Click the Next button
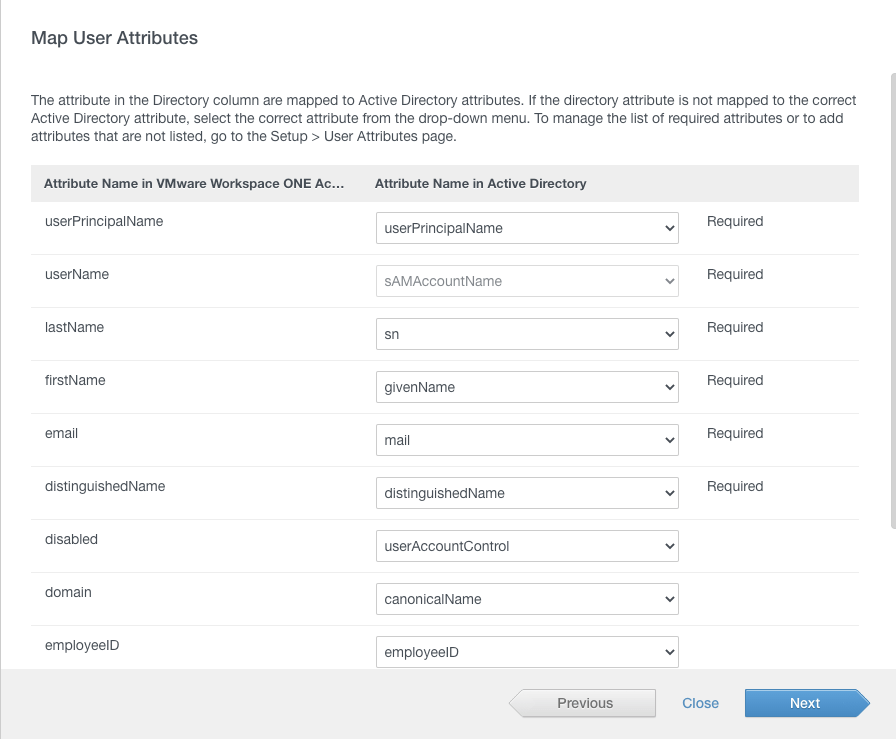Viewport: 896px width, 739px height. [805, 703]
